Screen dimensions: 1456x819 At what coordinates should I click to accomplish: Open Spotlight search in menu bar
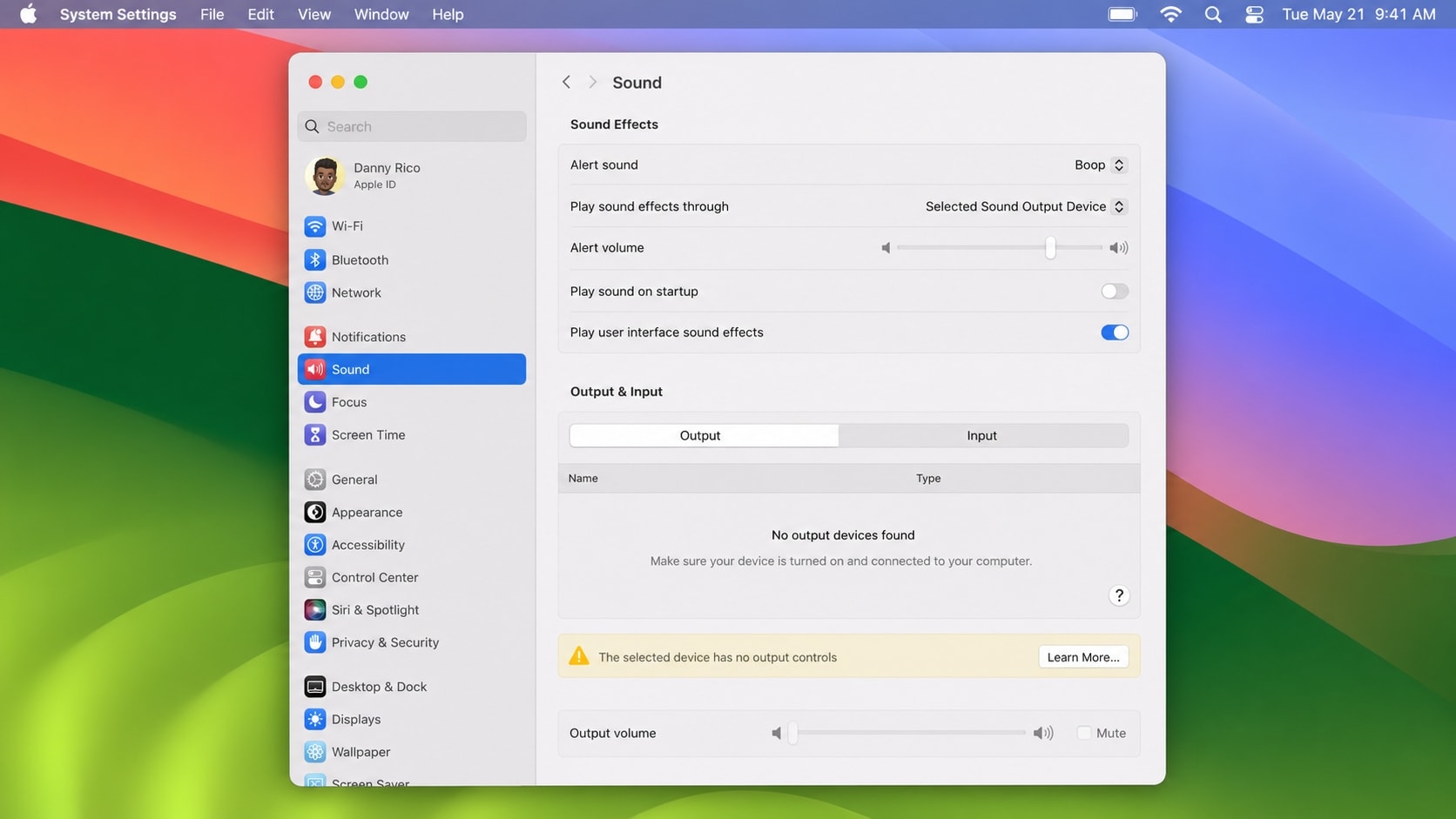click(x=1212, y=15)
